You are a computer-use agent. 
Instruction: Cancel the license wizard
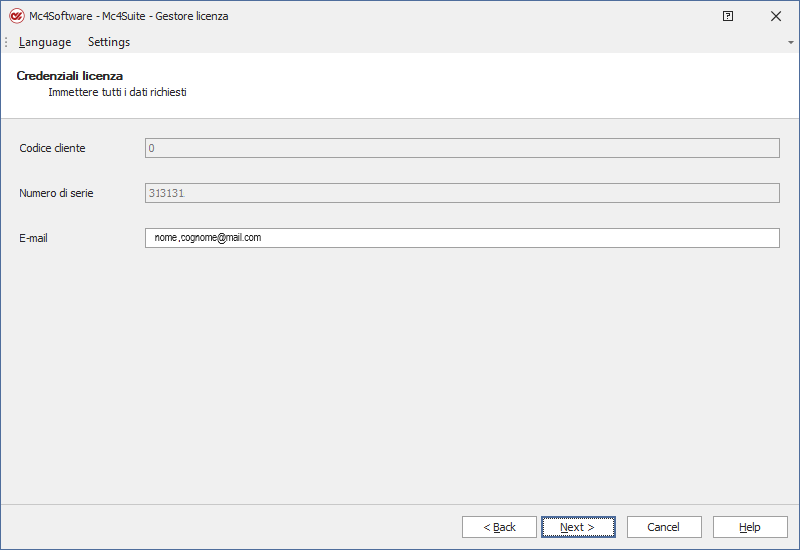pos(663,527)
